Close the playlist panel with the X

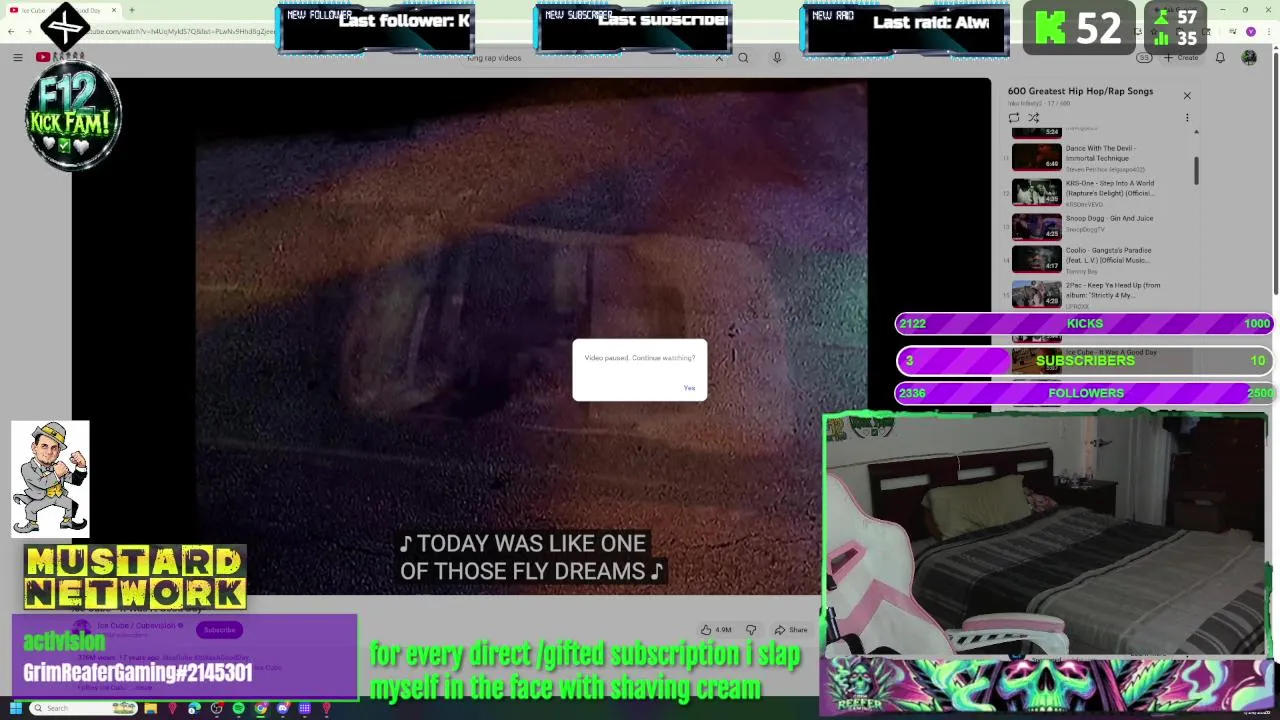coord(1187,96)
